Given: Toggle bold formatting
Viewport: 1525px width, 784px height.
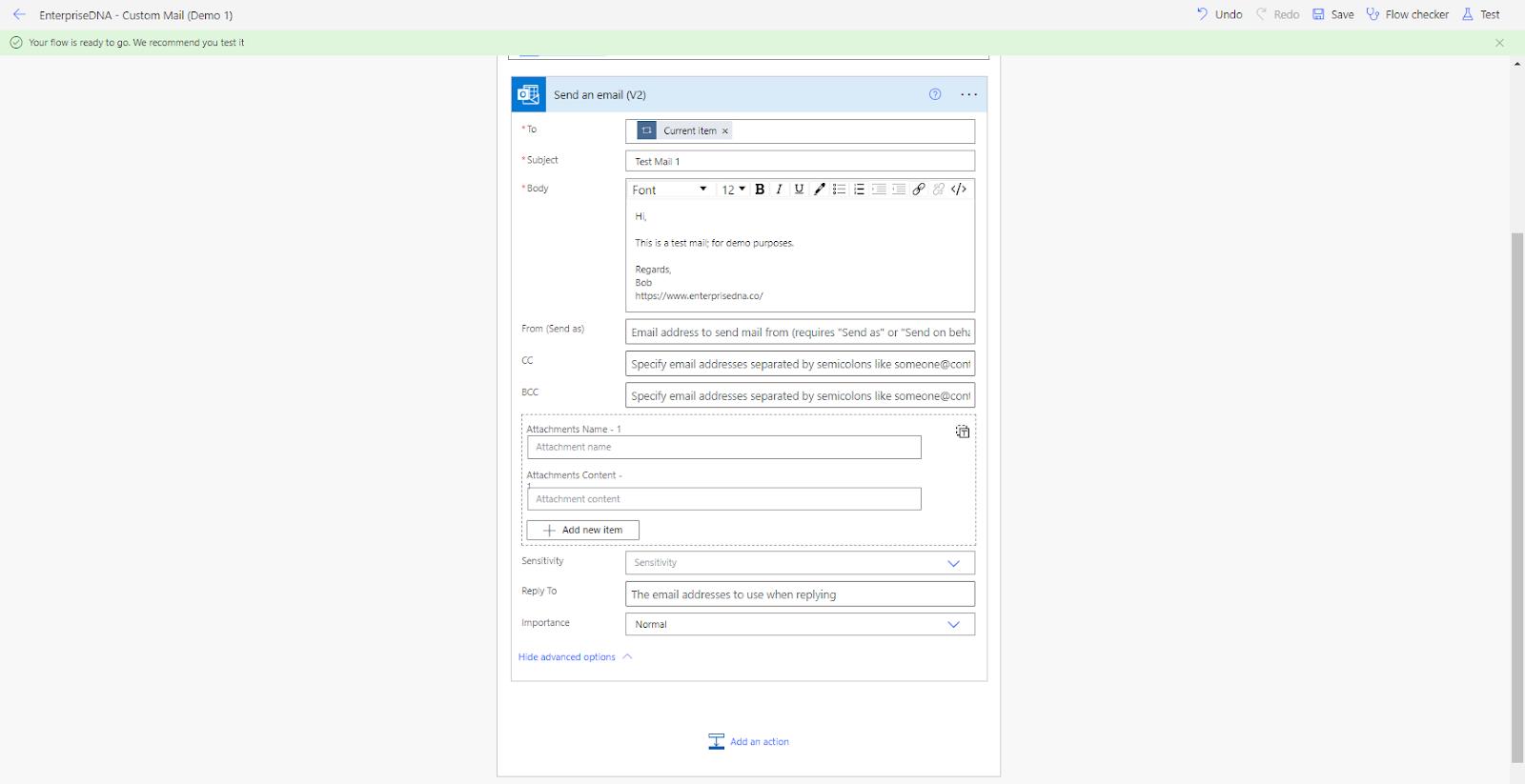Looking at the screenshot, I should (760, 190).
